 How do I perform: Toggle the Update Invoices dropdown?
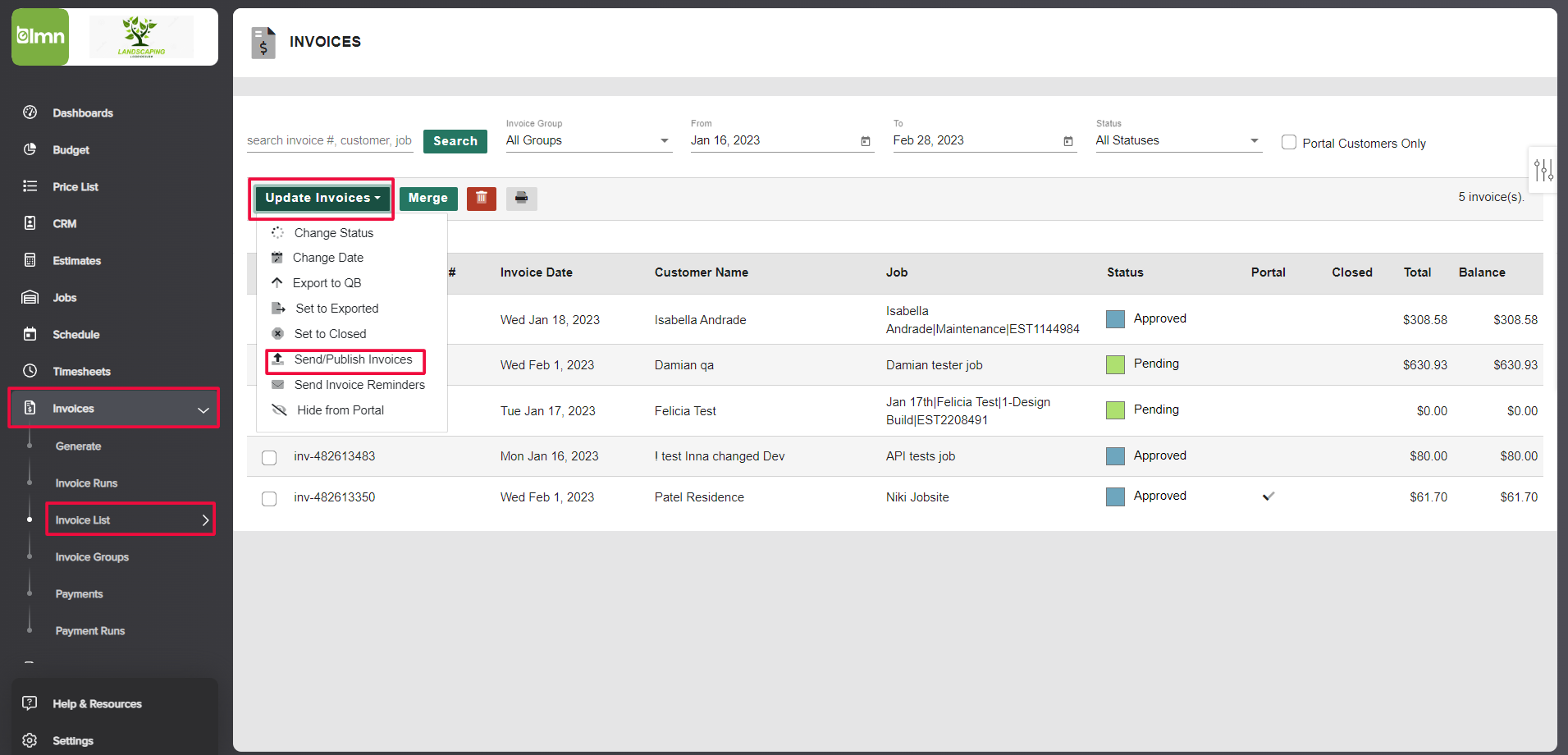pyautogui.click(x=322, y=198)
